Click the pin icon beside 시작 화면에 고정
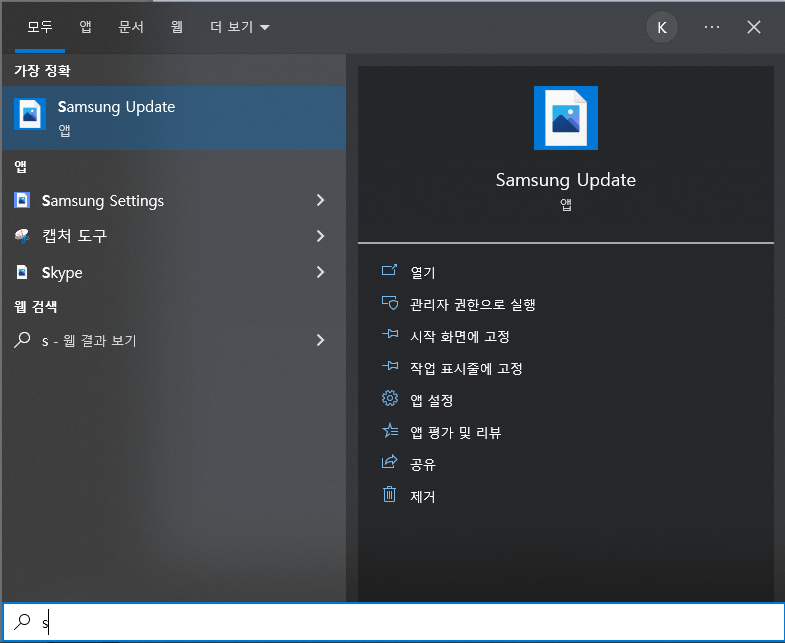This screenshot has height=643, width=785. pos(389,335)
